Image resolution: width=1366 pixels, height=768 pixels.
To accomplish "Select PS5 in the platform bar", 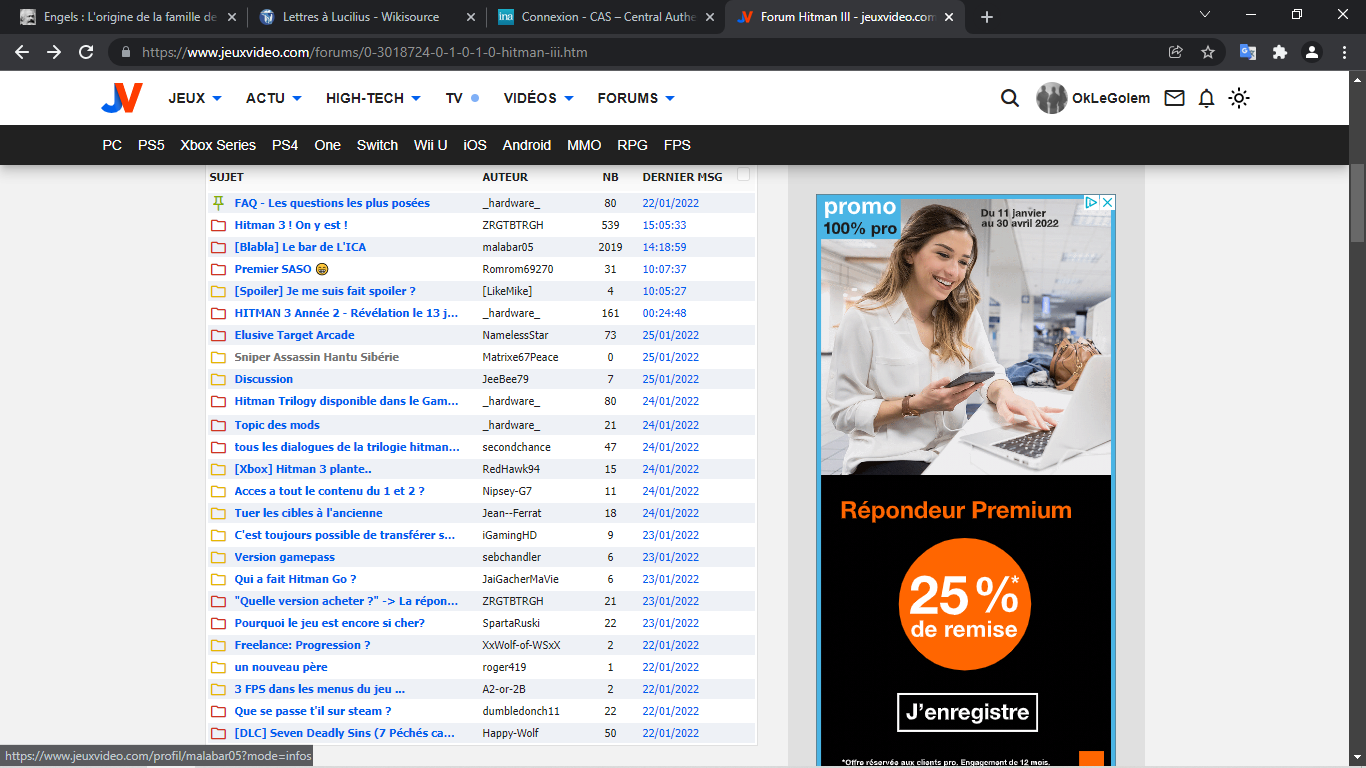I will coord(151,145).
